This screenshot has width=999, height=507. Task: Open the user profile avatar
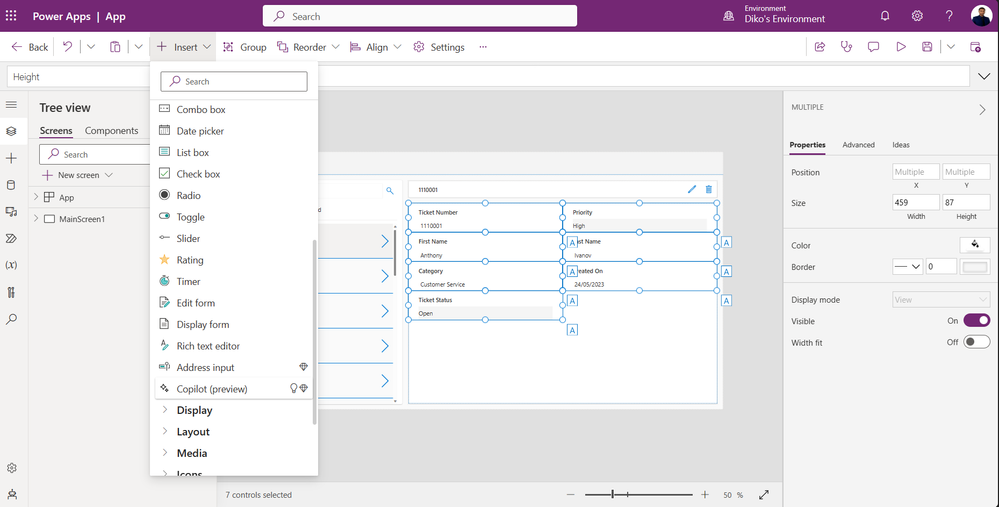[981, 16]
